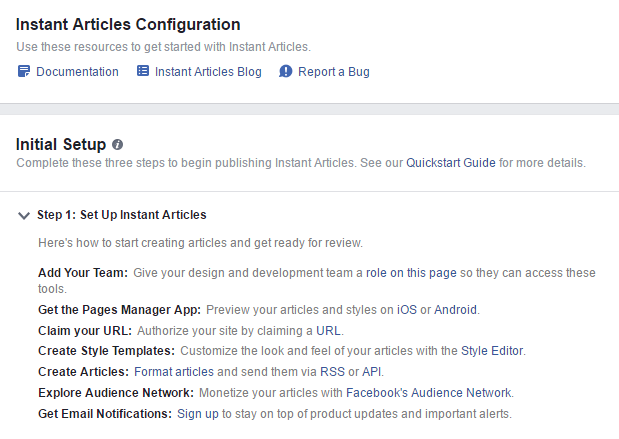Open the Style Editor link
The height and width of the screenshot is (439, 619).
(492, 351)
